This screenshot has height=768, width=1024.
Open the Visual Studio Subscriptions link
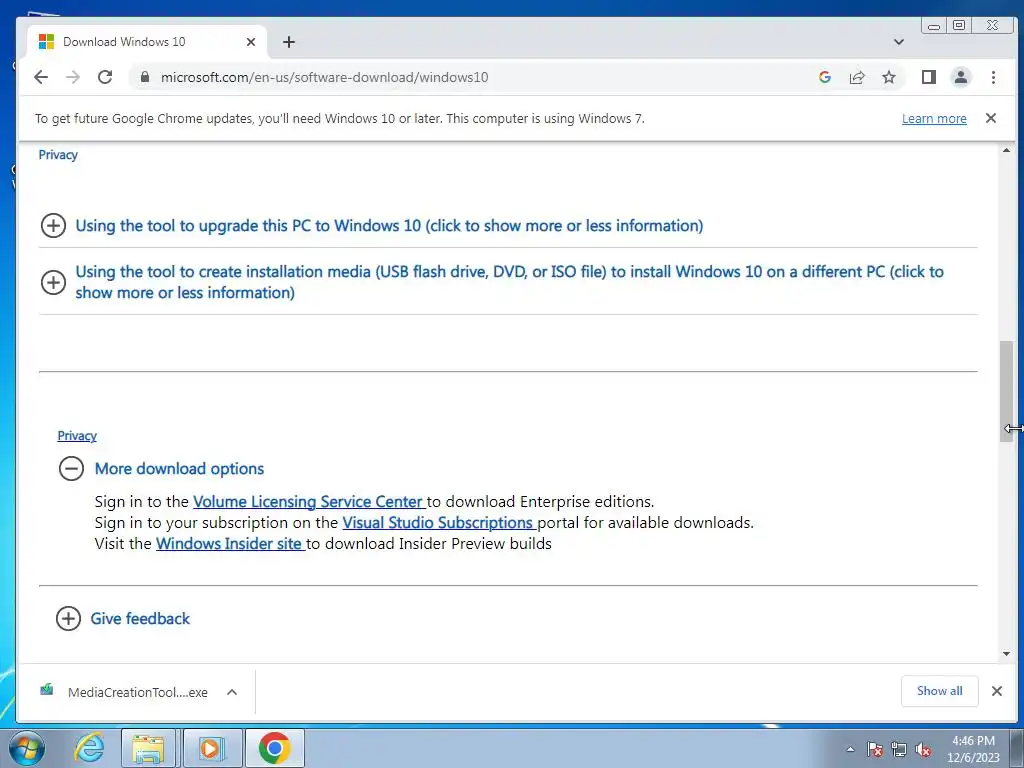pos(439,522)
